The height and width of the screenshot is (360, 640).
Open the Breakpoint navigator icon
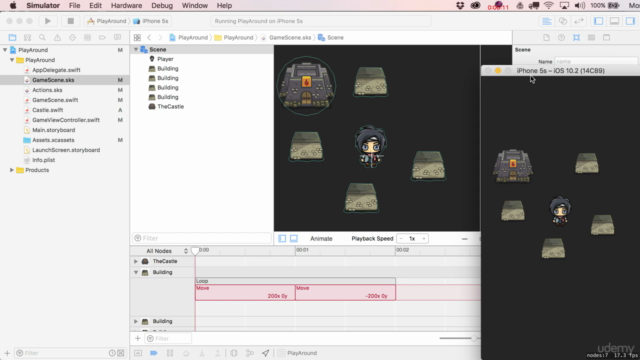coord(102,38)
